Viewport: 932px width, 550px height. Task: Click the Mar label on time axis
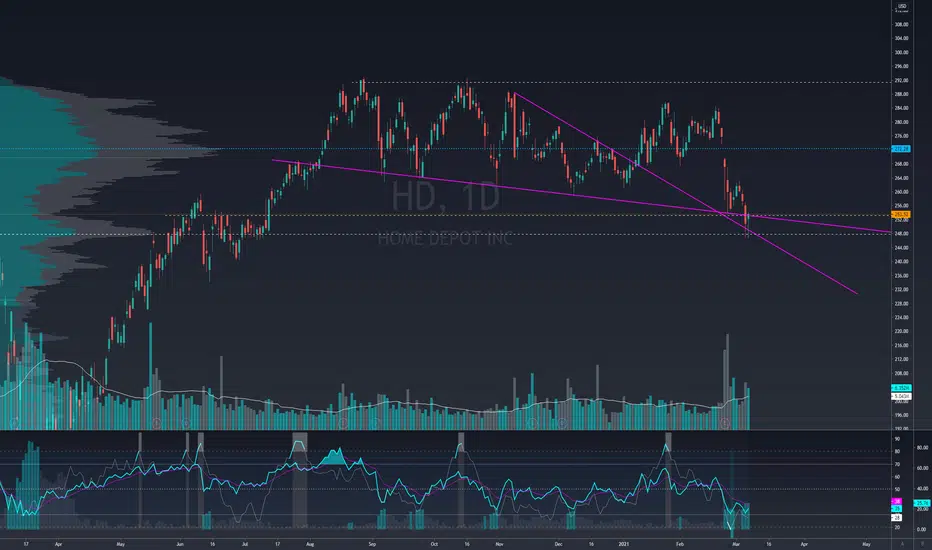point(736,544)
